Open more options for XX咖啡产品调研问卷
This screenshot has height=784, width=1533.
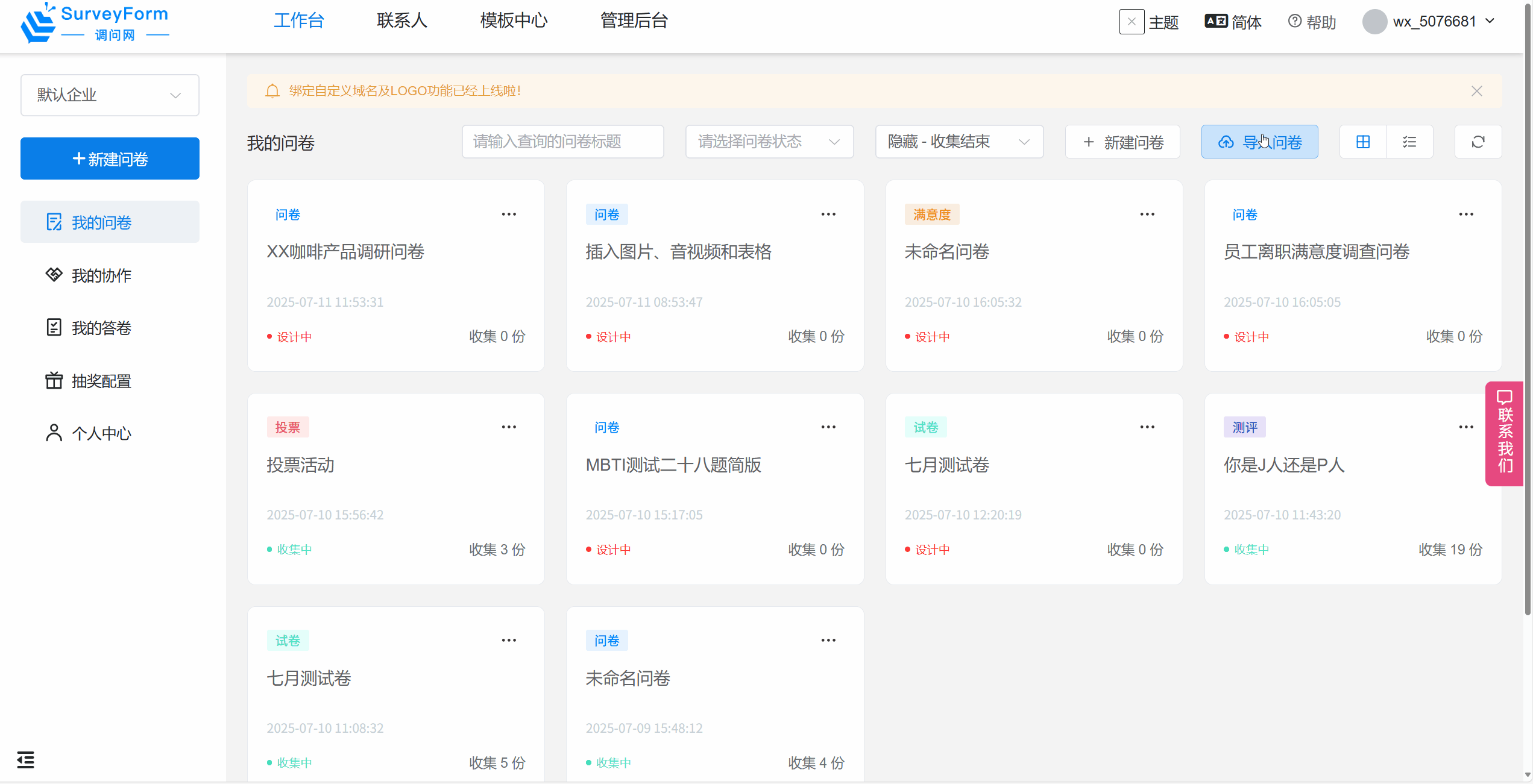tap(509, 215)
